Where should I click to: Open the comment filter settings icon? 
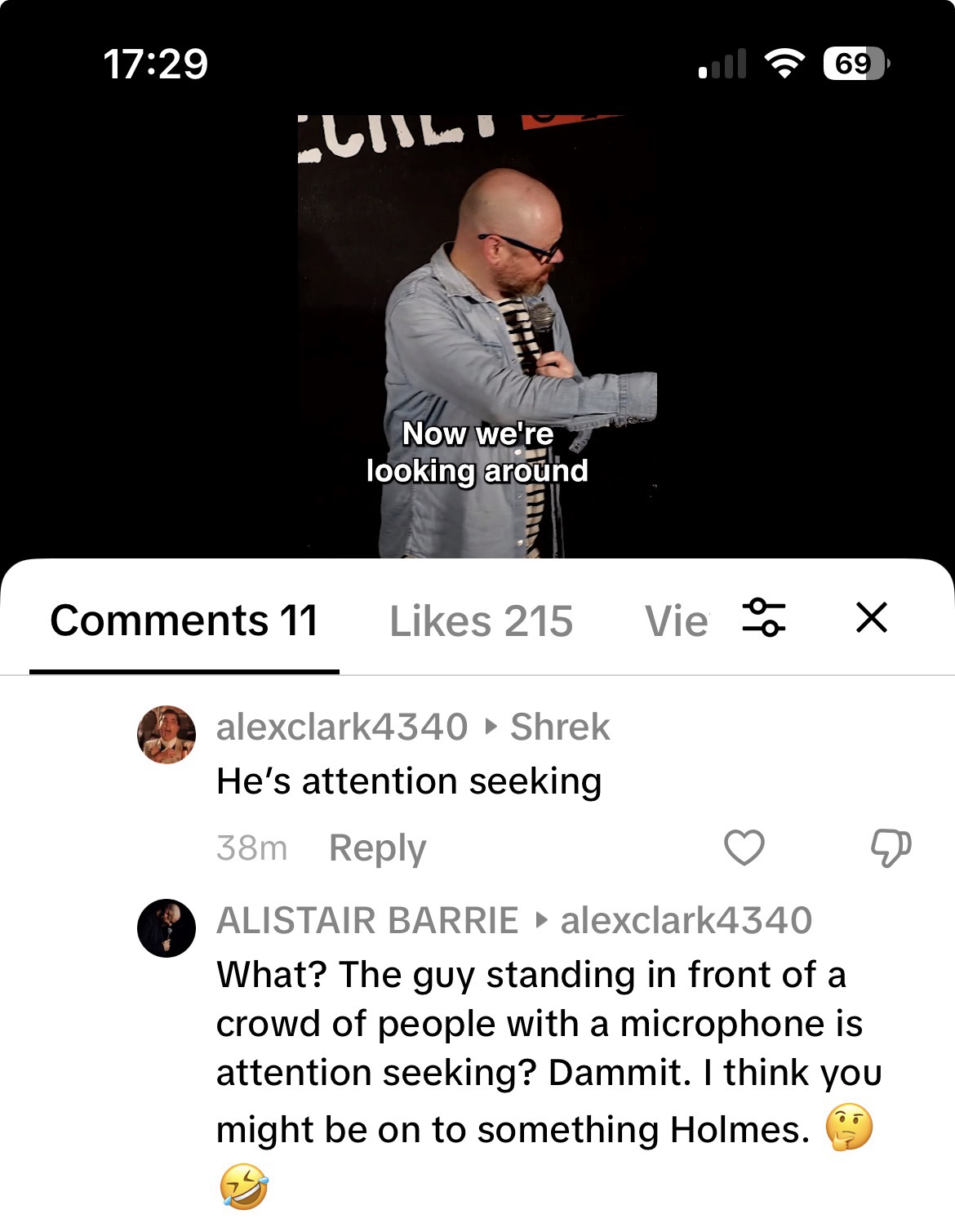pyautogui.click(x=763, y=618)
